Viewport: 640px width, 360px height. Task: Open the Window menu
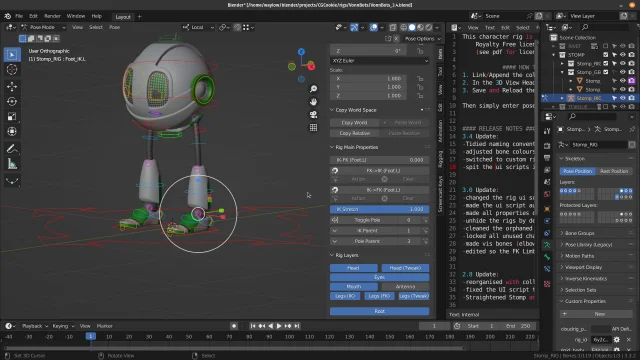pyautogui.click(x=76, y=16)
